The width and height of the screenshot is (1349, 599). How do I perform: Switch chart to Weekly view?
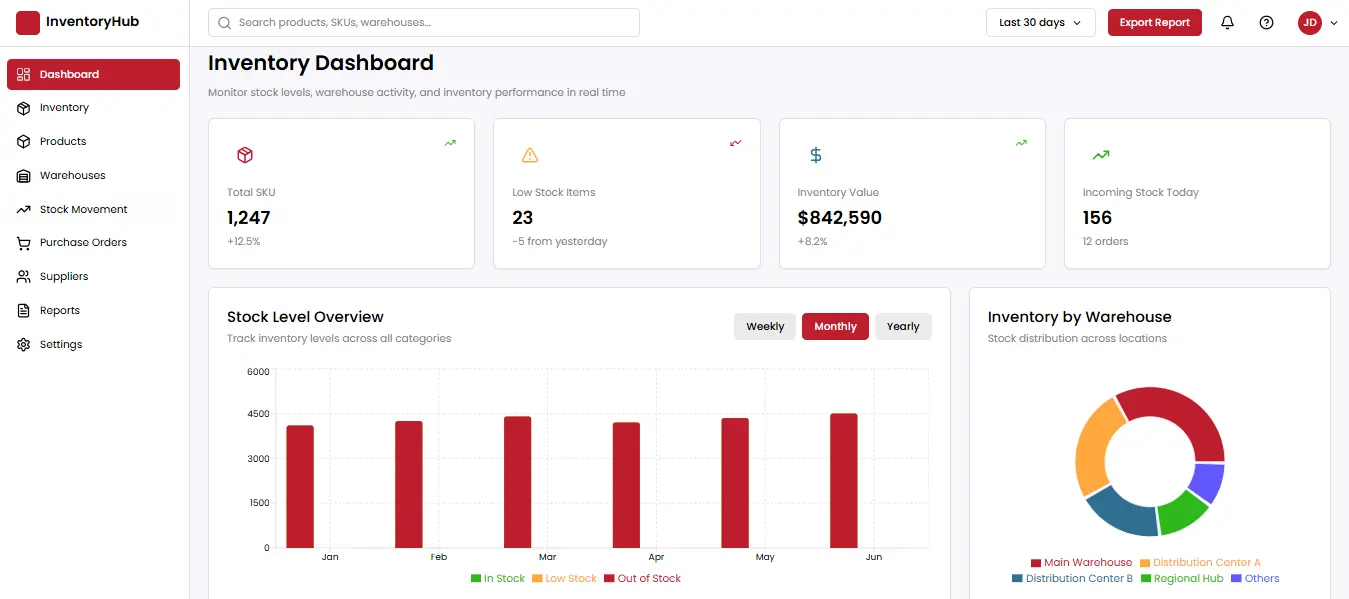(x=765, y=326)
